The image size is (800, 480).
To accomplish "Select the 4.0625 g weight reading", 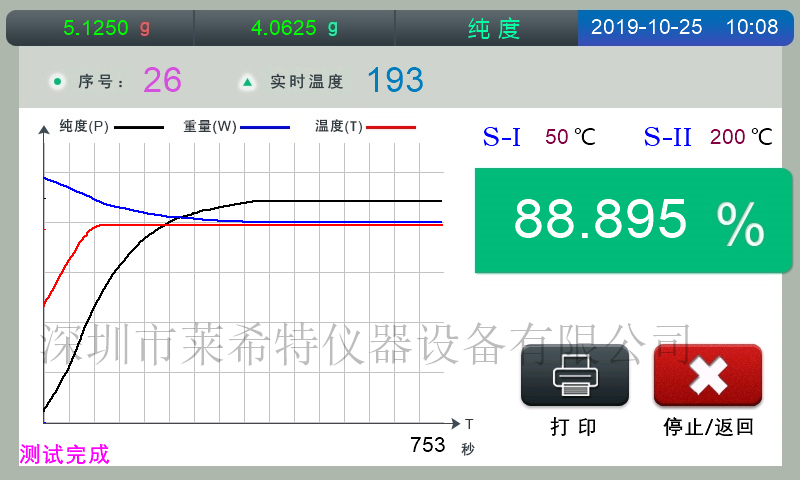I will pos(295,28).
